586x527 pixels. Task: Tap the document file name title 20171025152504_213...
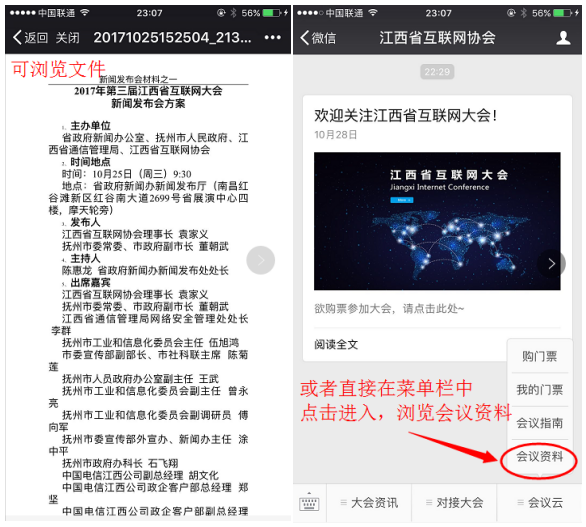point(172,37)
